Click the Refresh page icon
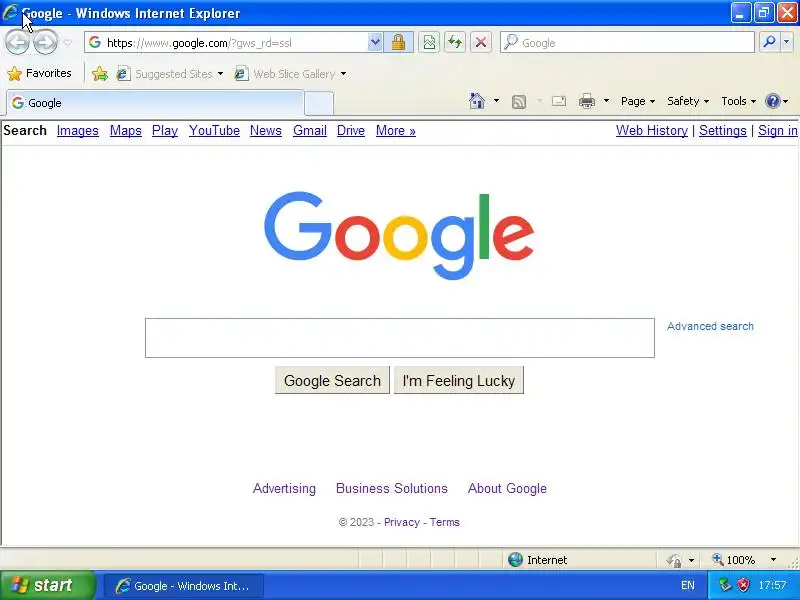The image size is (800, 600). (x=455, y=42)
